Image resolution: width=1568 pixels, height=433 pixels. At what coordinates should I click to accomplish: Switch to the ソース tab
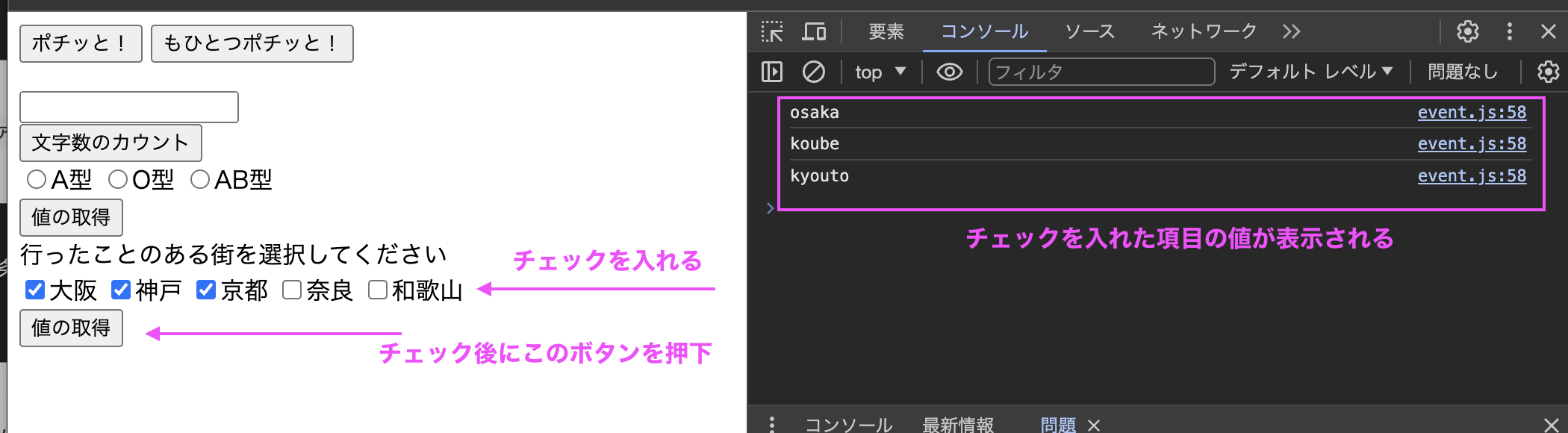(1089, 31)
